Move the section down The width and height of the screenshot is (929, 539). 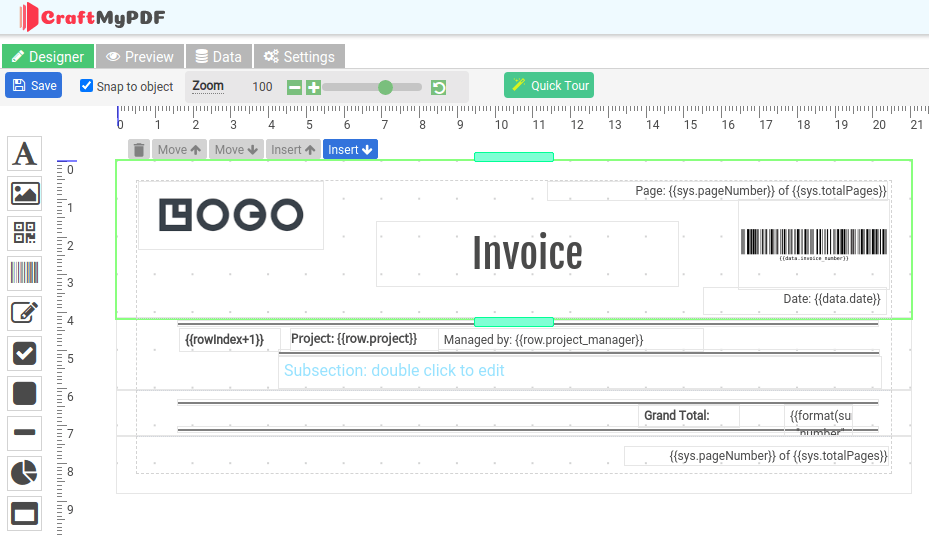[236, 150]
